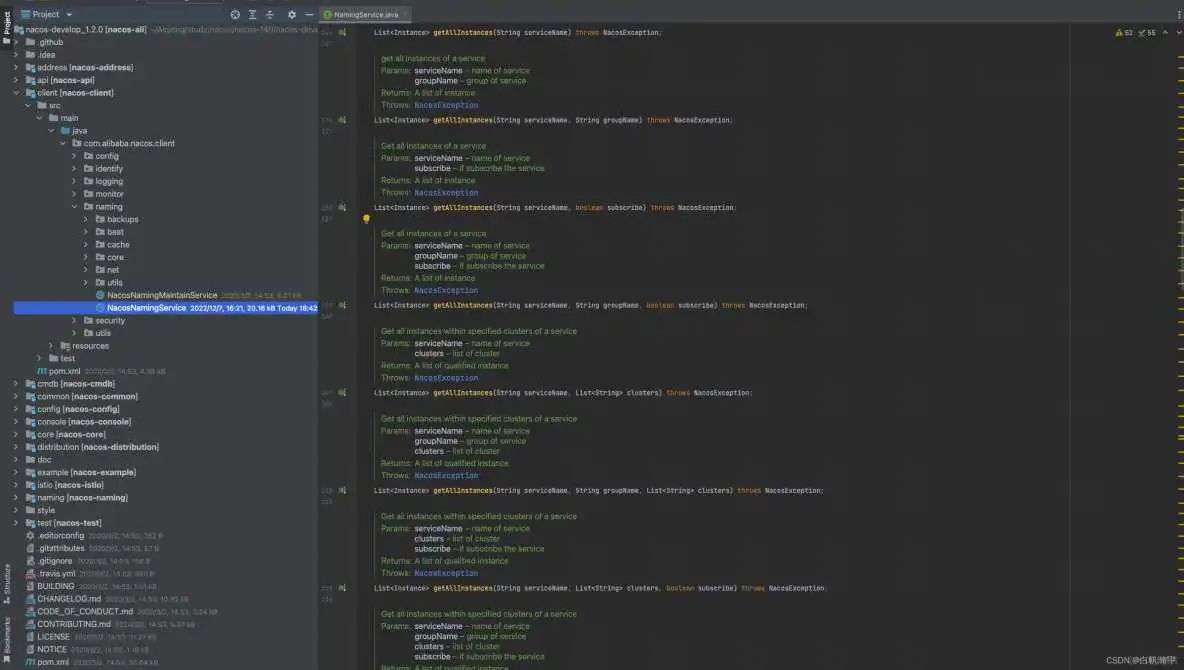
Task: Select the resources folder
Action: tap(91, 346)
